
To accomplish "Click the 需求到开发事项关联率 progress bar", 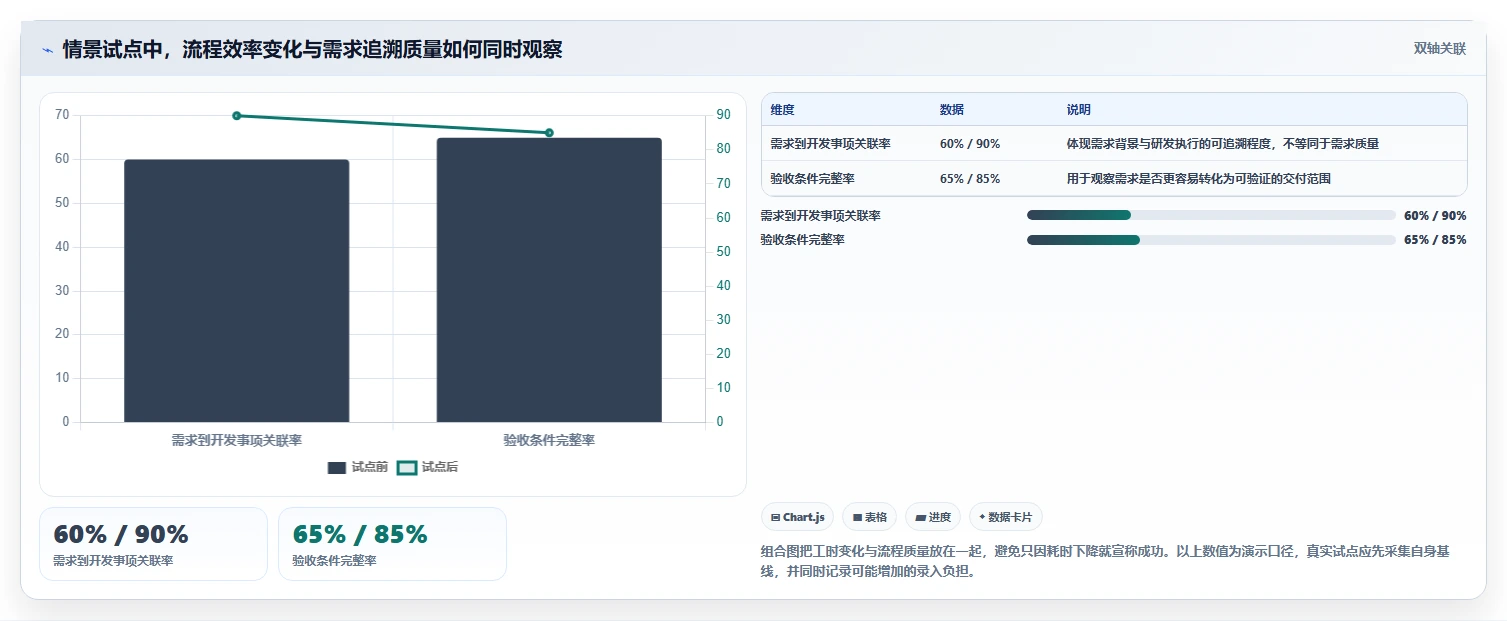I will pos(1211,215).
